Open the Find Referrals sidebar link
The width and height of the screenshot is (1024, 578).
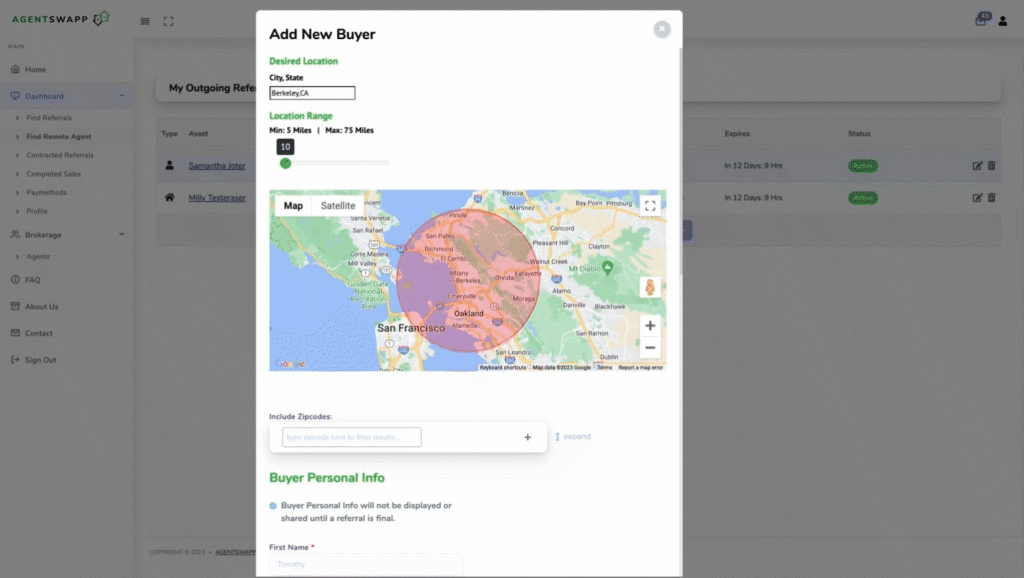click(48, 118)
